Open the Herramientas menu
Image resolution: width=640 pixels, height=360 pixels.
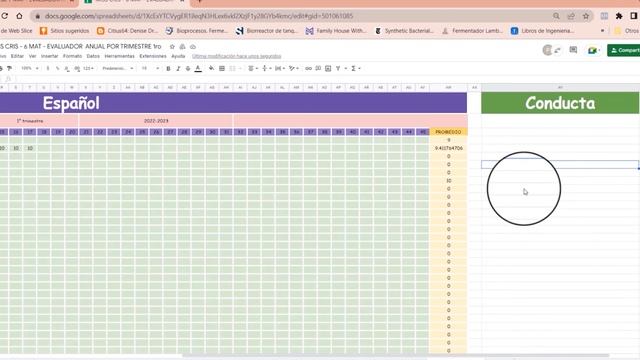[119, 56]
